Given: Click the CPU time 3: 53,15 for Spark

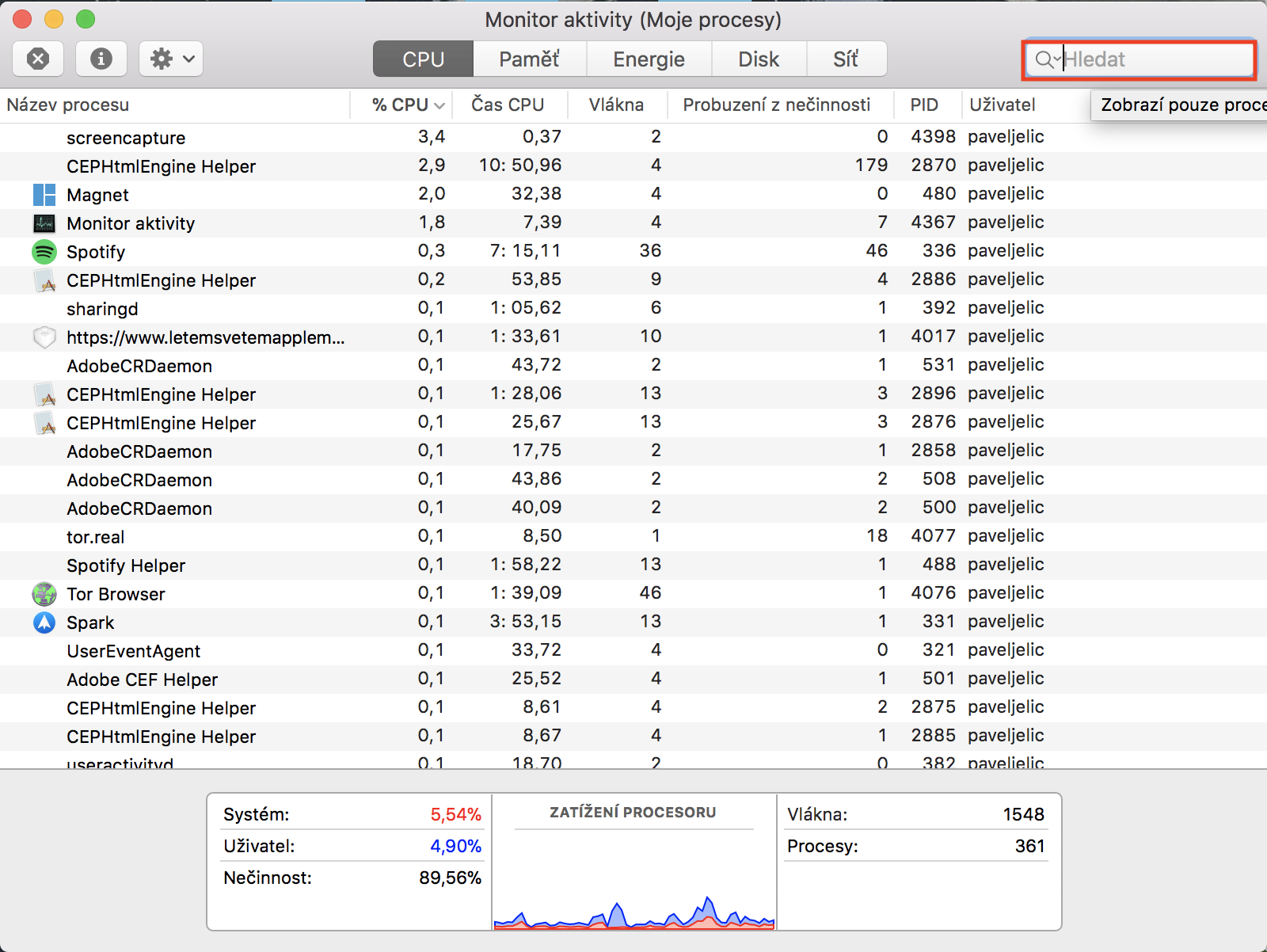Looking at the screenshot, I should tap(526, 621).
